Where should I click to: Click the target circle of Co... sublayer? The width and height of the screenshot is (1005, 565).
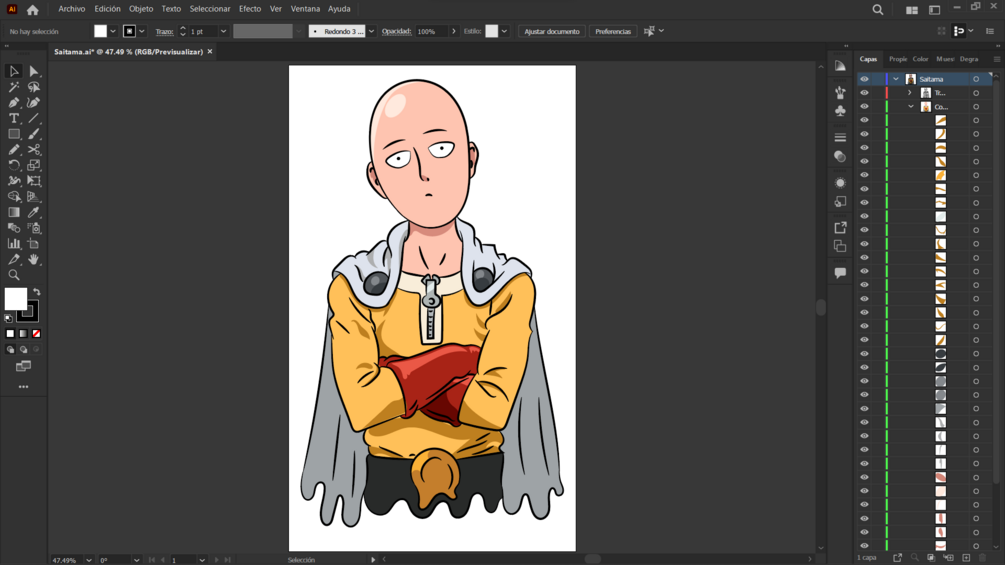coord(976,106)
